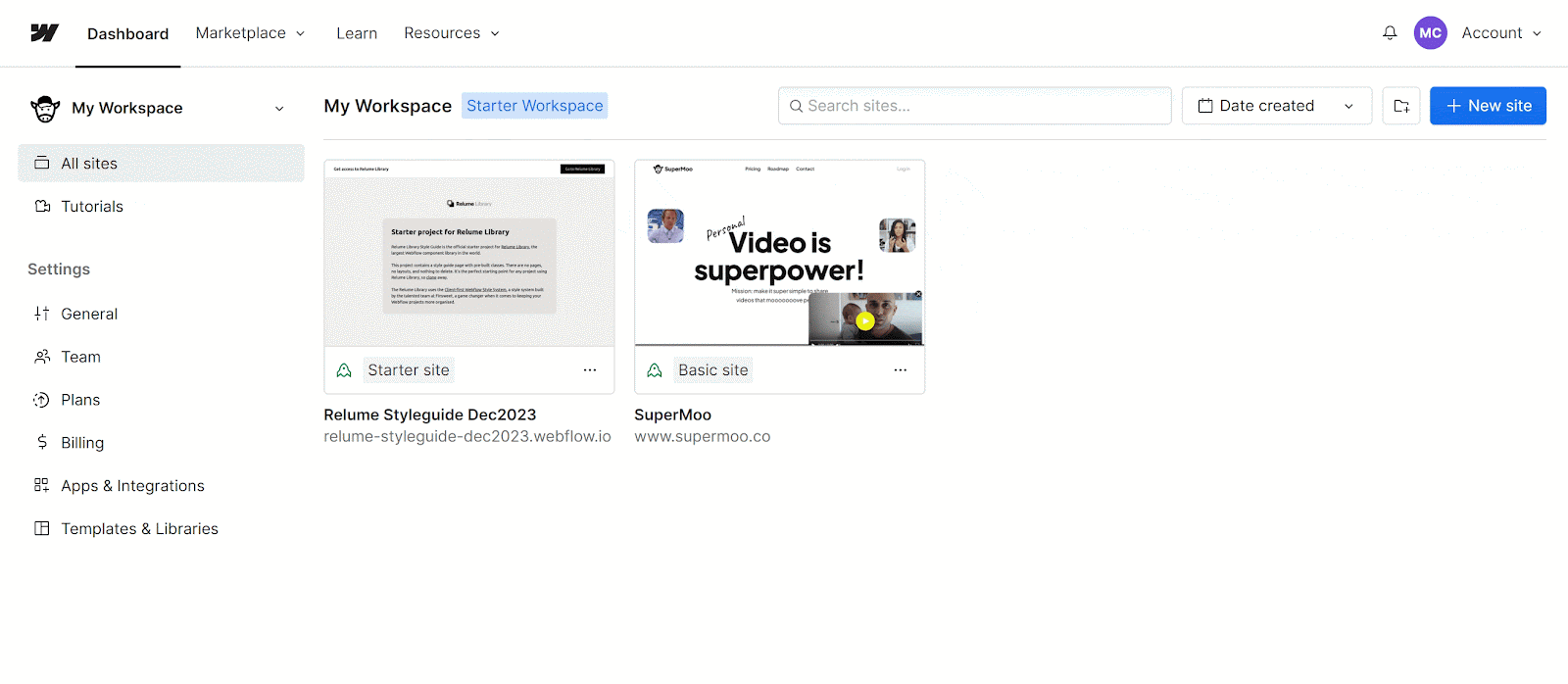Open the Relume Styleguide three-dot menu
Viewport: 1568px width, 684px height.
pyautogui.click(x=590, y=370)
